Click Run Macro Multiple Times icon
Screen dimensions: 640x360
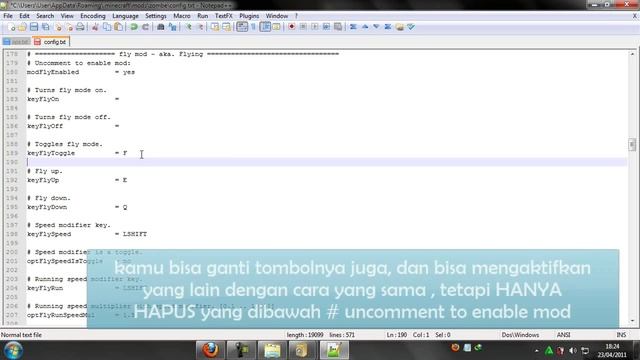(326, 27)
